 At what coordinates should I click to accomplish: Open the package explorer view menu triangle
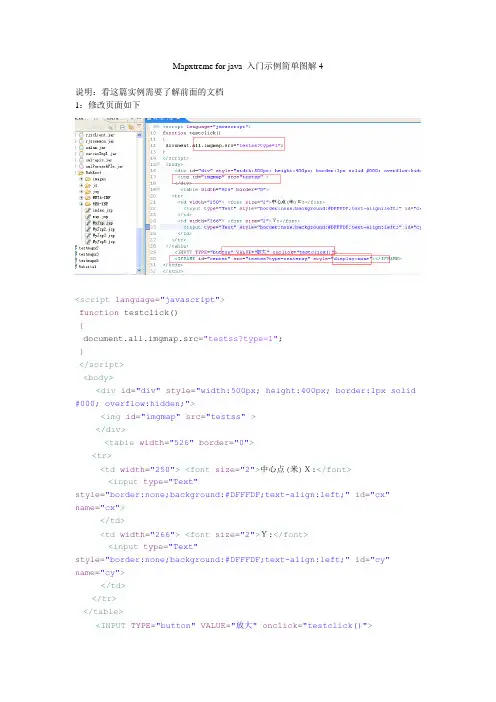click(139, 126)
